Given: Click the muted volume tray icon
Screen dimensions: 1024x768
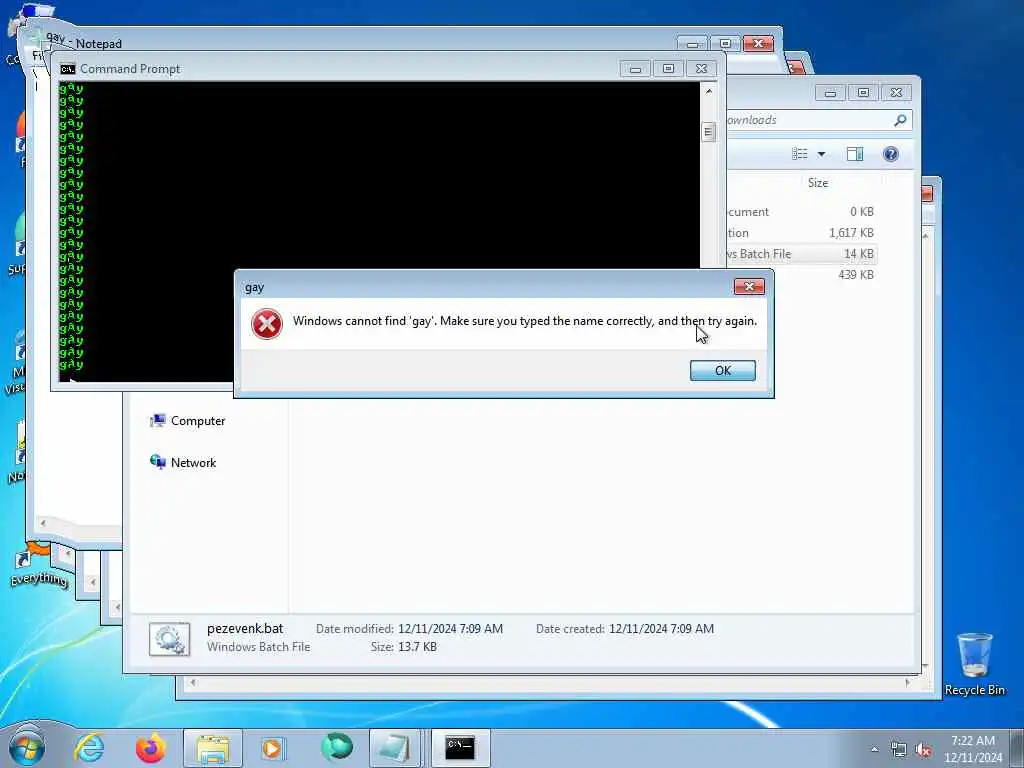Looking at the screenshot, I should (x=923, y=750).
